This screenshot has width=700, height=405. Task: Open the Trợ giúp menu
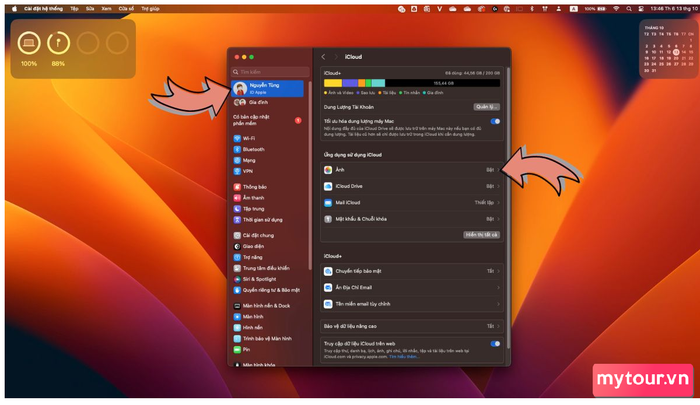click(x=149, y=5)
